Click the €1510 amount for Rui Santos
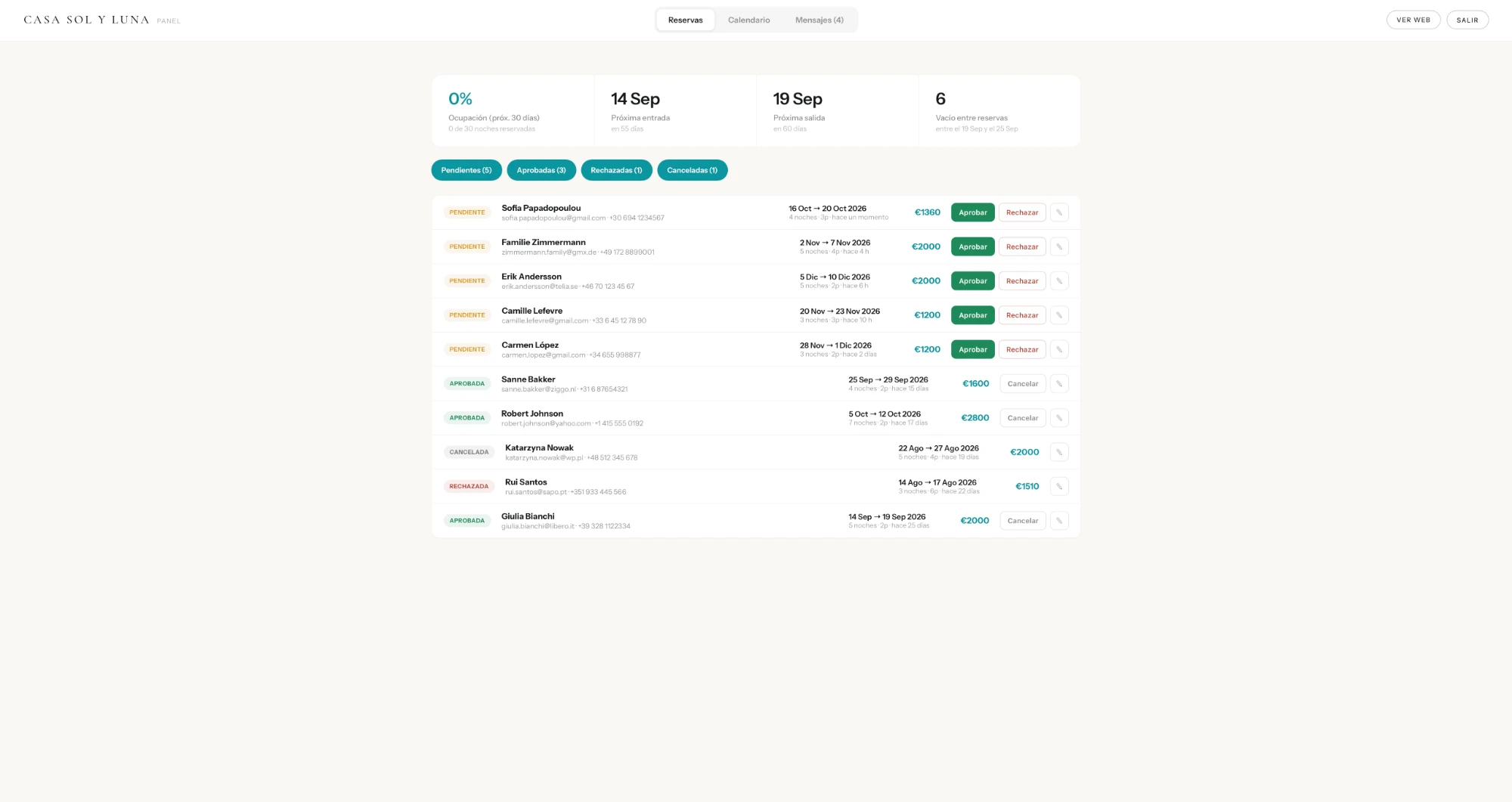This screenshot has width=1512, height=802. (x=1027, y=487)
